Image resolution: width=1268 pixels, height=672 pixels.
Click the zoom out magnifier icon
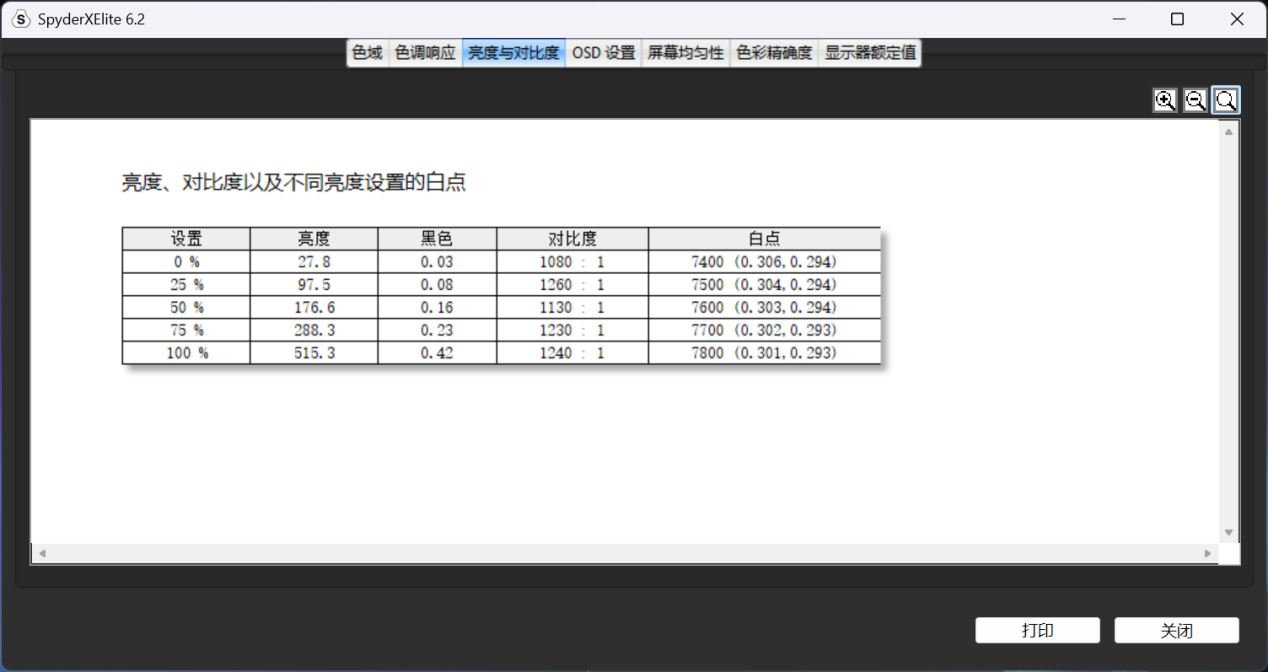click(x=1195, y=100)
